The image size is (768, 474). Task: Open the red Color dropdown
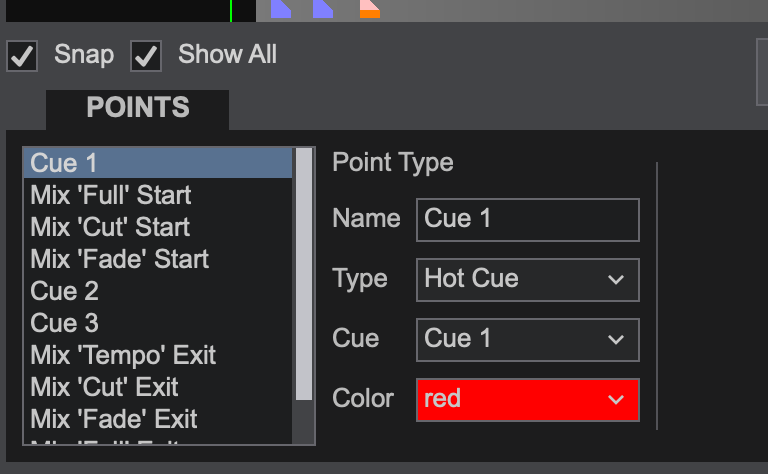[528, 400]
